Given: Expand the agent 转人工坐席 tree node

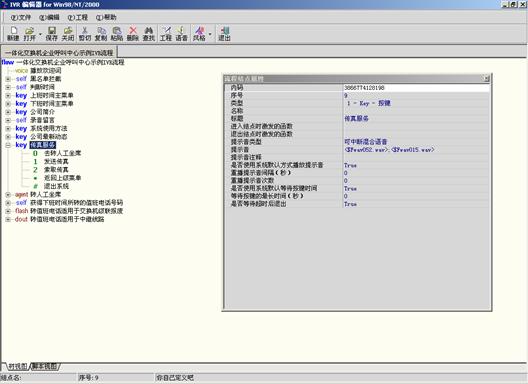Looking at the screenshot, I should click(8, 195).
